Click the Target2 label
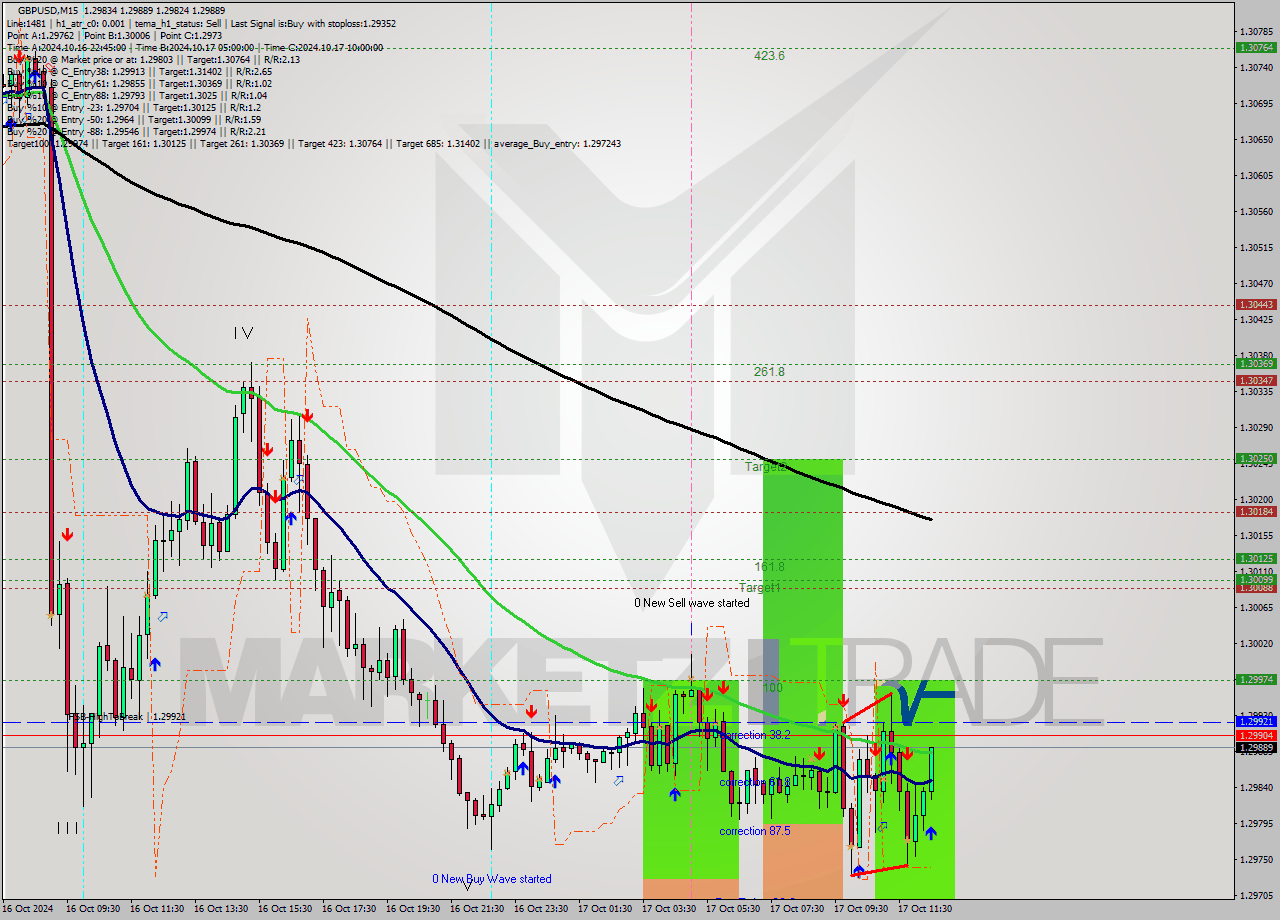 click(764, 467)
